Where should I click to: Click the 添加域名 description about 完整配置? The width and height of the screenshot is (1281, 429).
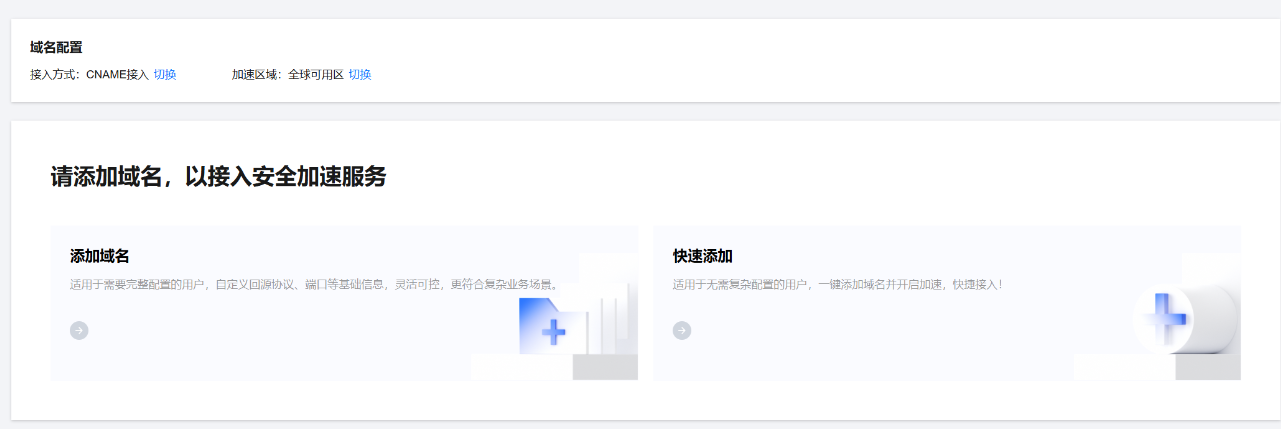click(315, 284)
